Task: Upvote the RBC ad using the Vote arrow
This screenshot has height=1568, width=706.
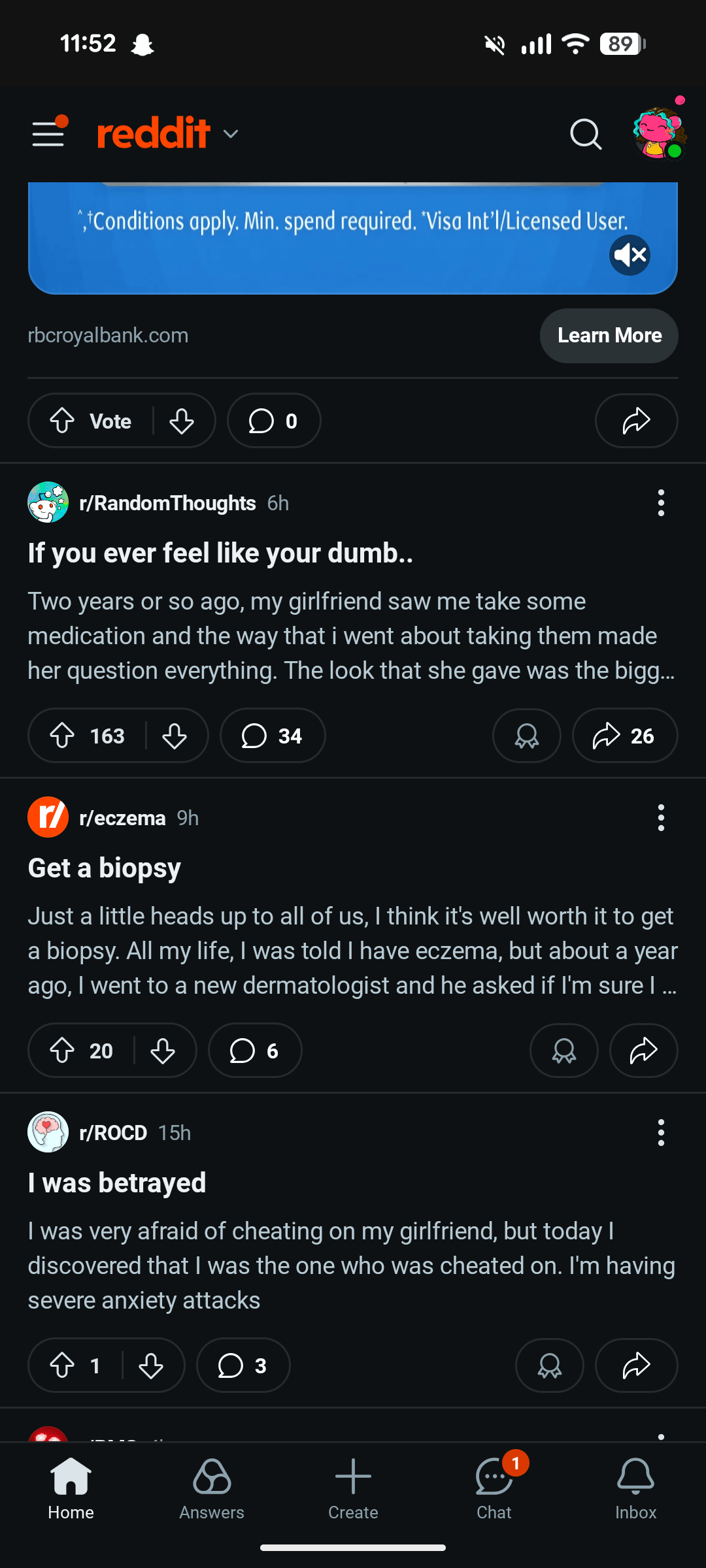Action: point(63,421)
